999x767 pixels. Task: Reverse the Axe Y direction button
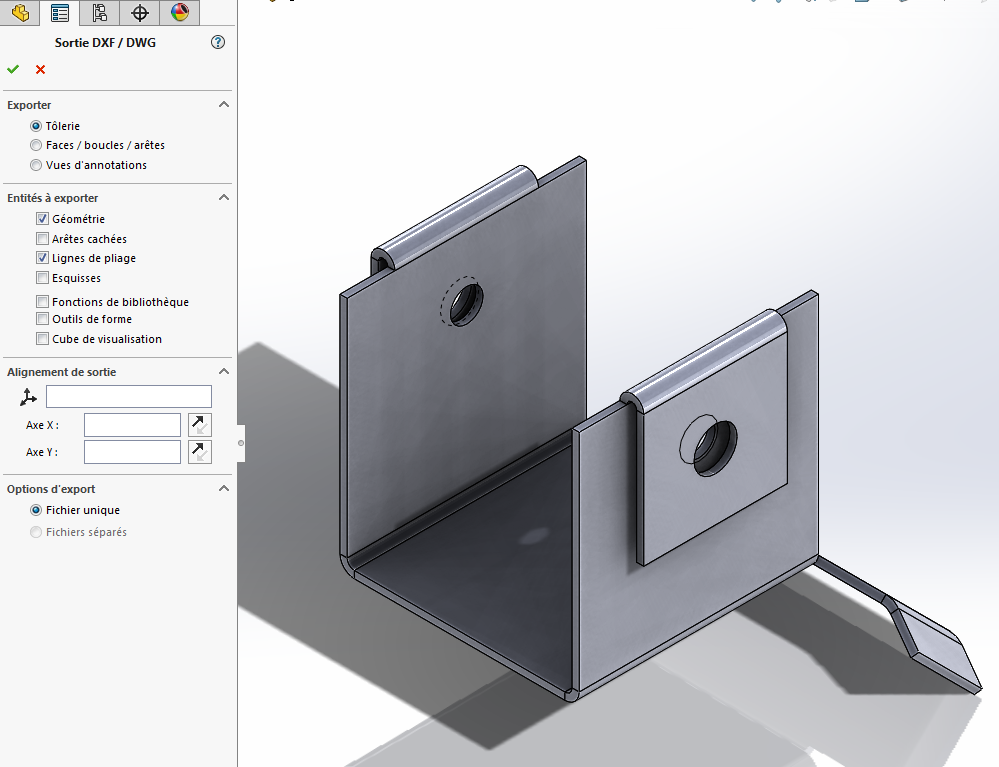(x=199, y=452)
